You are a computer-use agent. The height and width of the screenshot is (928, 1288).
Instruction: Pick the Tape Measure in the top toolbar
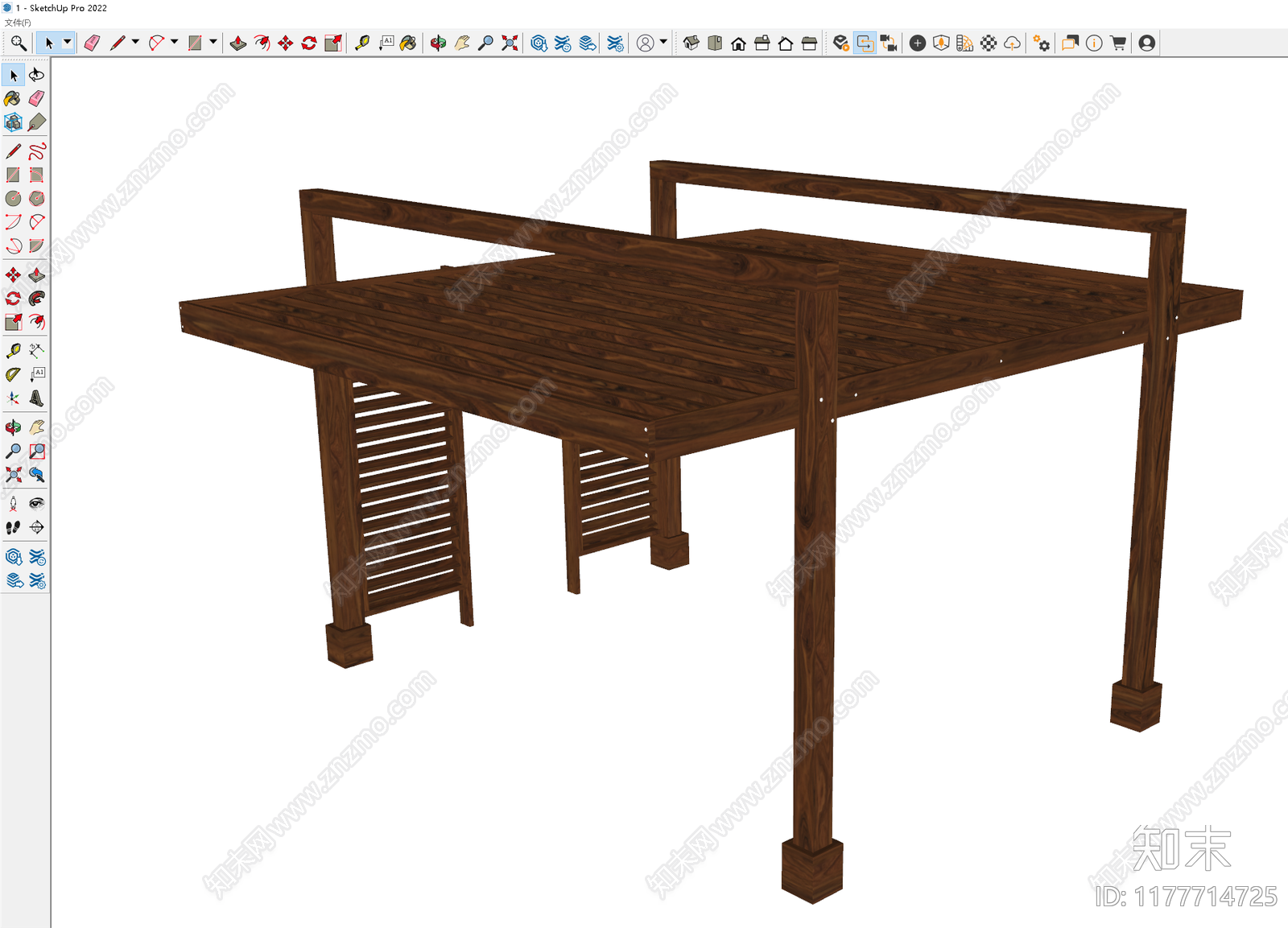pos(362,43)
